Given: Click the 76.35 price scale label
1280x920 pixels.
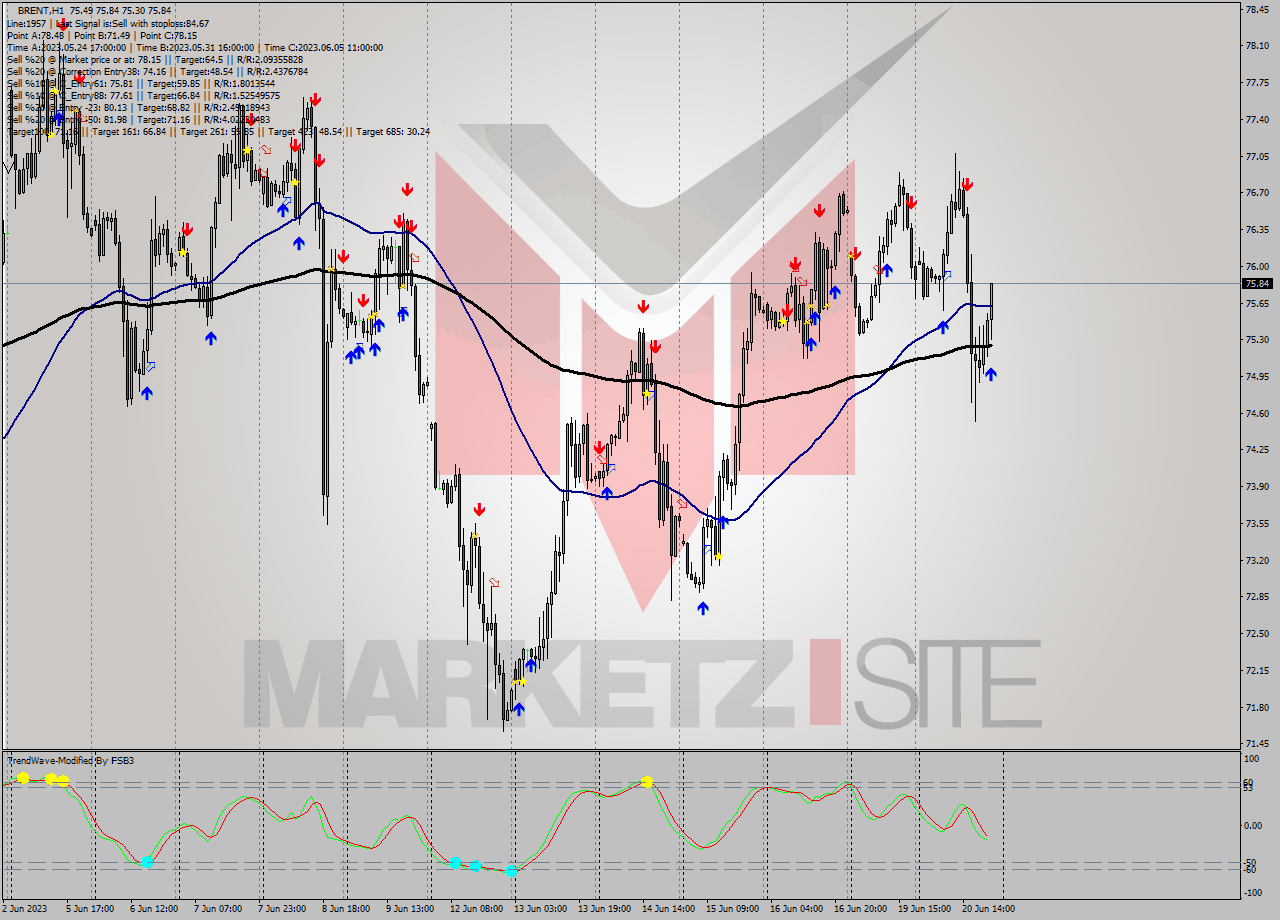Looking at the screenshot, I should (x=1257, y=230).
